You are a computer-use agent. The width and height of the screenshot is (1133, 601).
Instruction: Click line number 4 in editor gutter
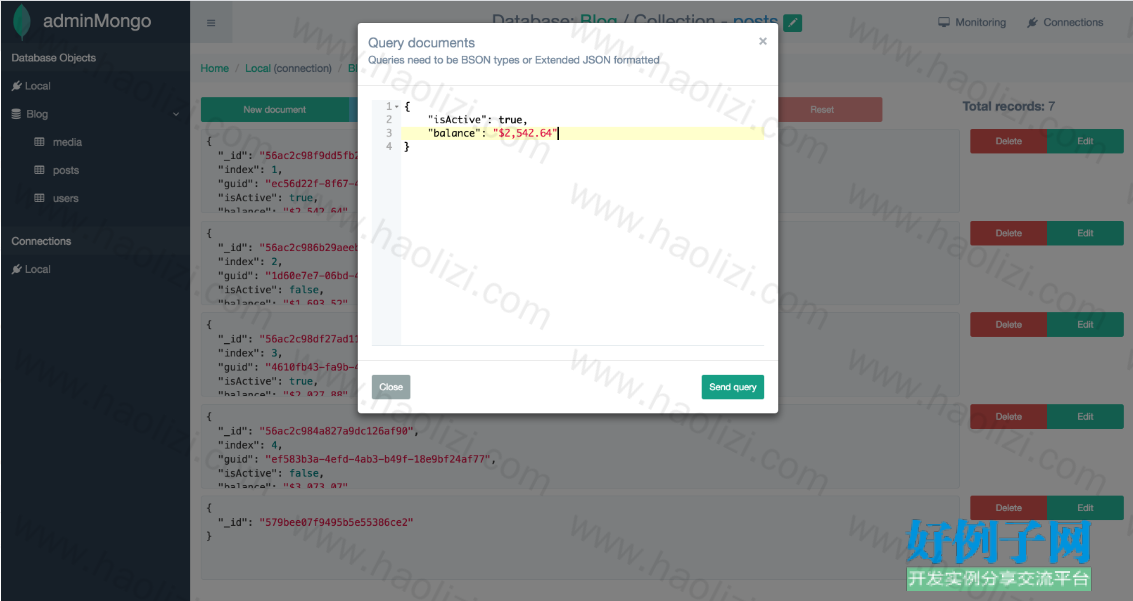389,147
